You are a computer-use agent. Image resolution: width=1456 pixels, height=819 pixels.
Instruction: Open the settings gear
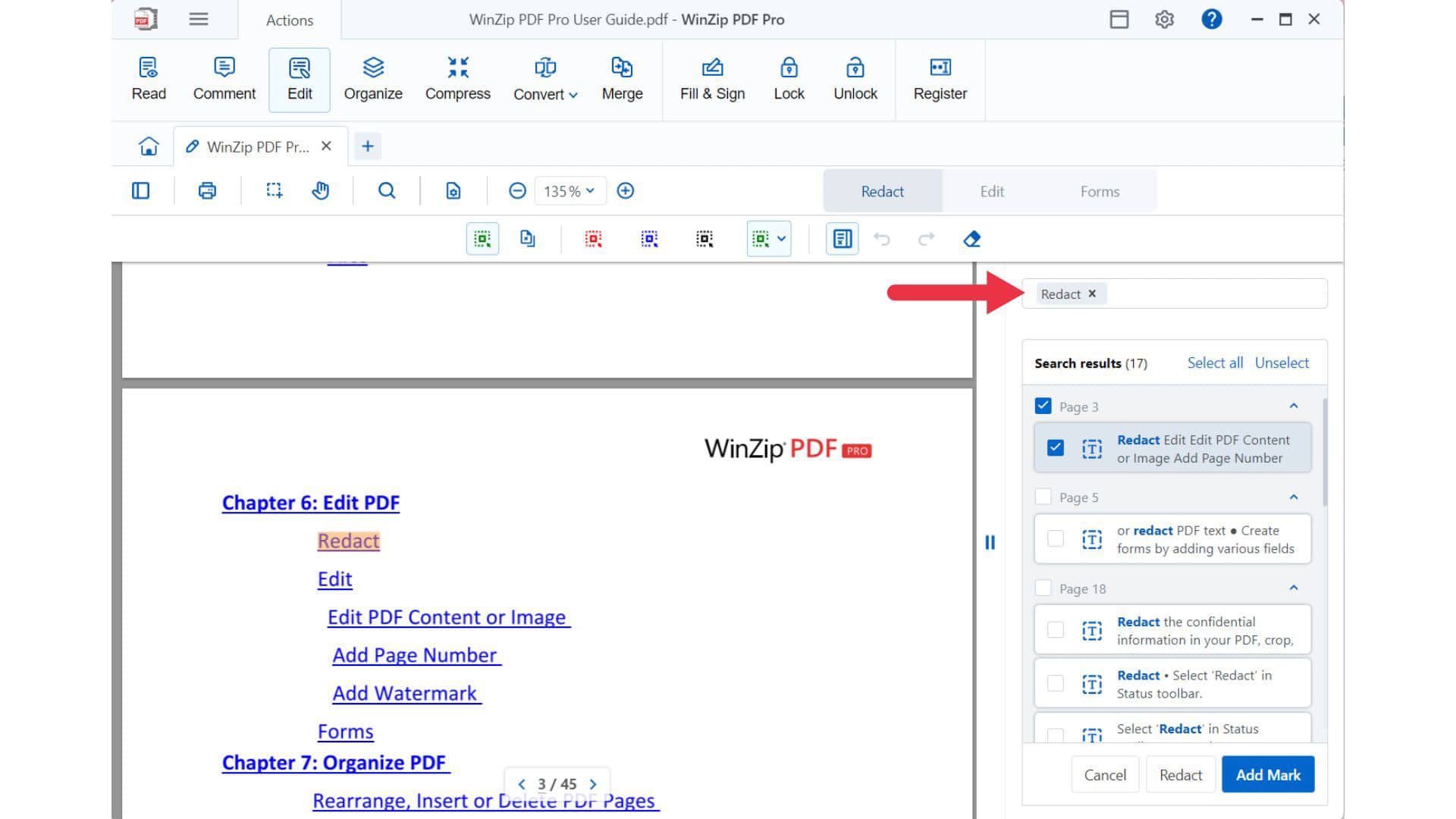1164,19
